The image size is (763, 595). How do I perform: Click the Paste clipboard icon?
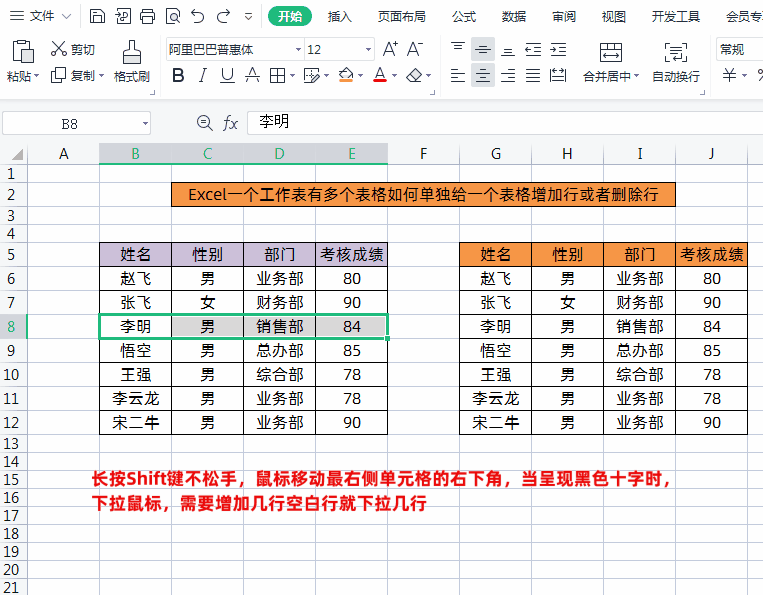(22, 52)
